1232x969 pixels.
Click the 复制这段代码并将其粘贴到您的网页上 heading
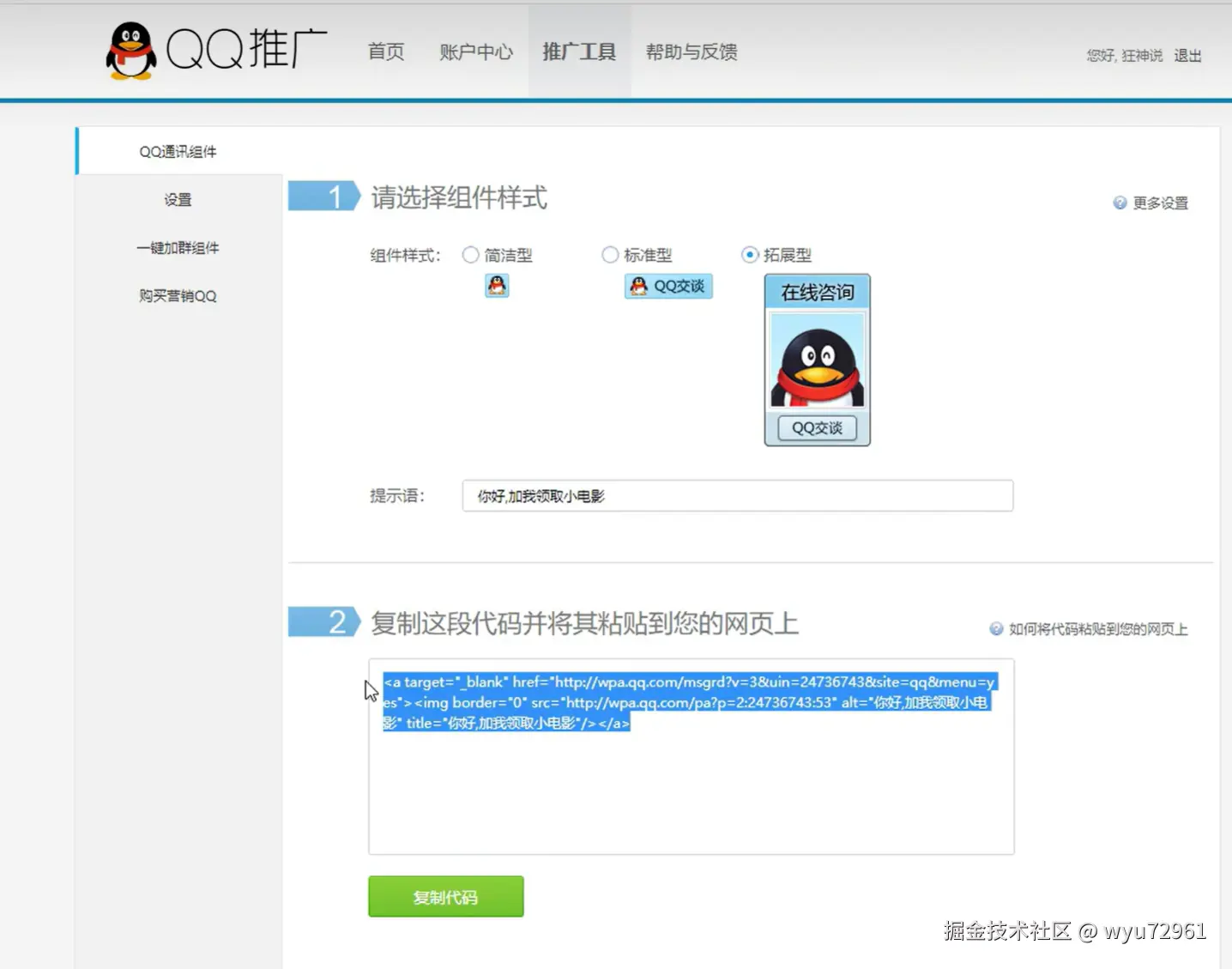pos(584,623)
